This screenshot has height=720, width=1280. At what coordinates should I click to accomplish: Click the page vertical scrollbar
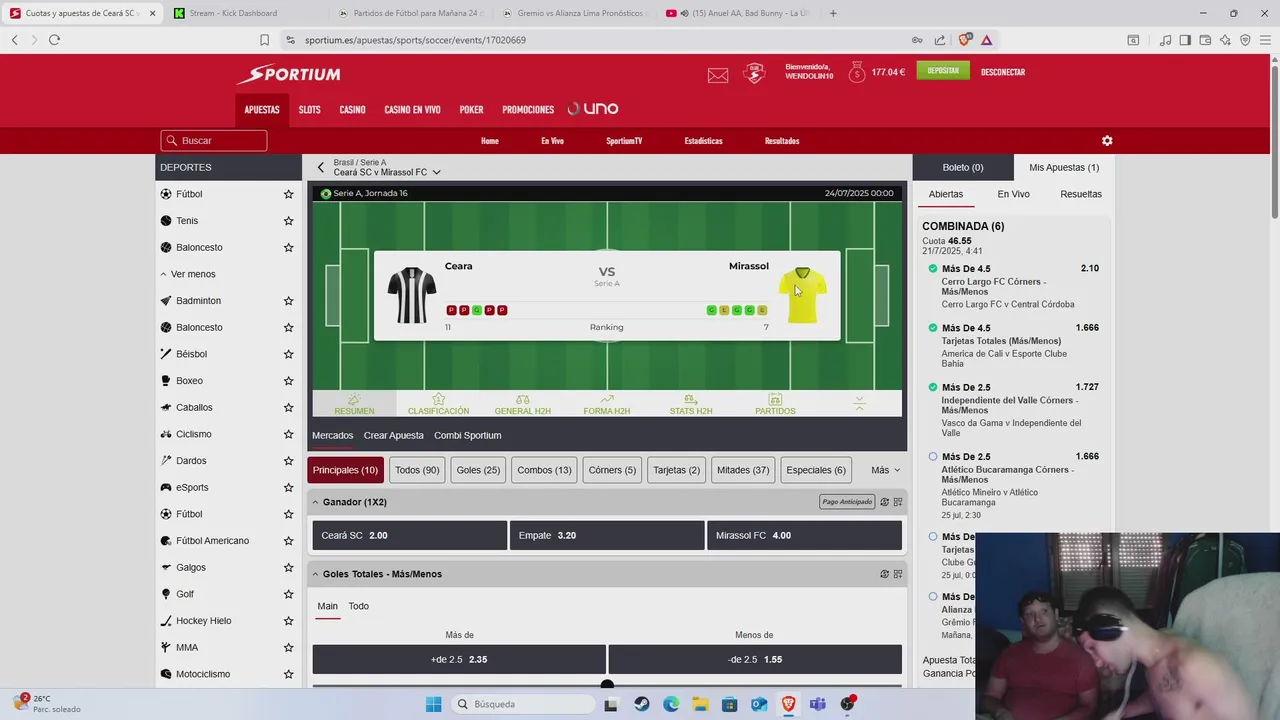coord(1274,140)
